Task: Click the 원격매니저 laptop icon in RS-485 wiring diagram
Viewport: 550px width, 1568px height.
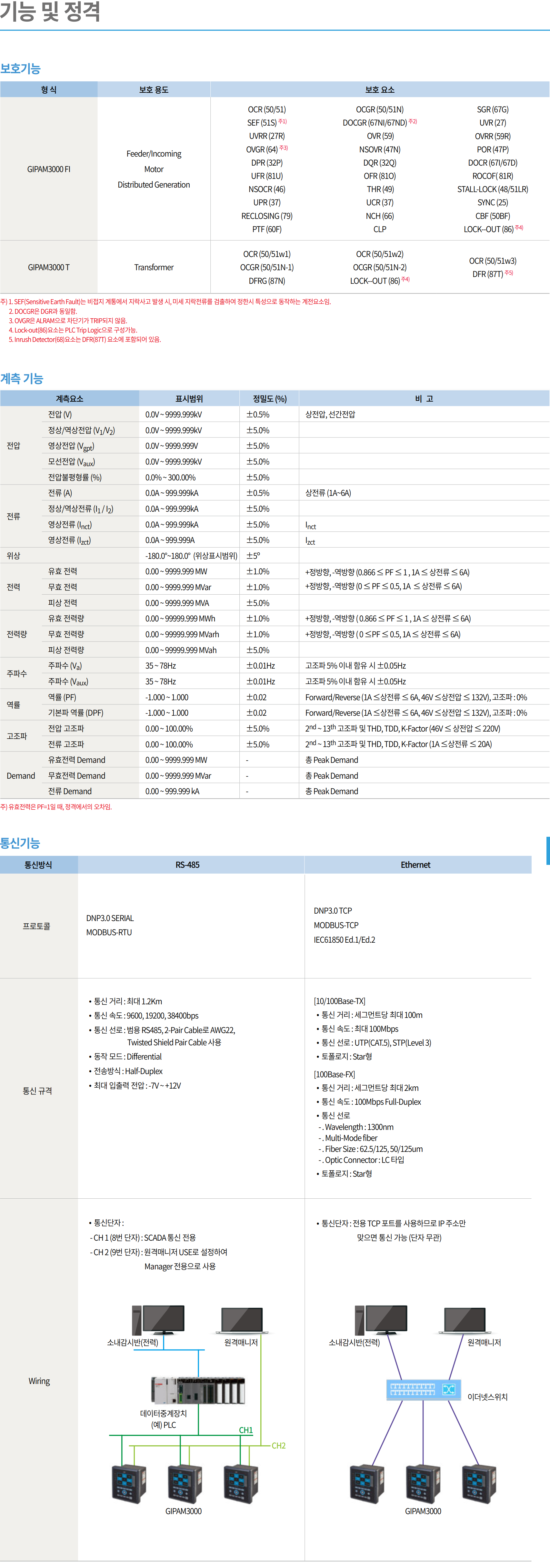Action: point(243,1320)
